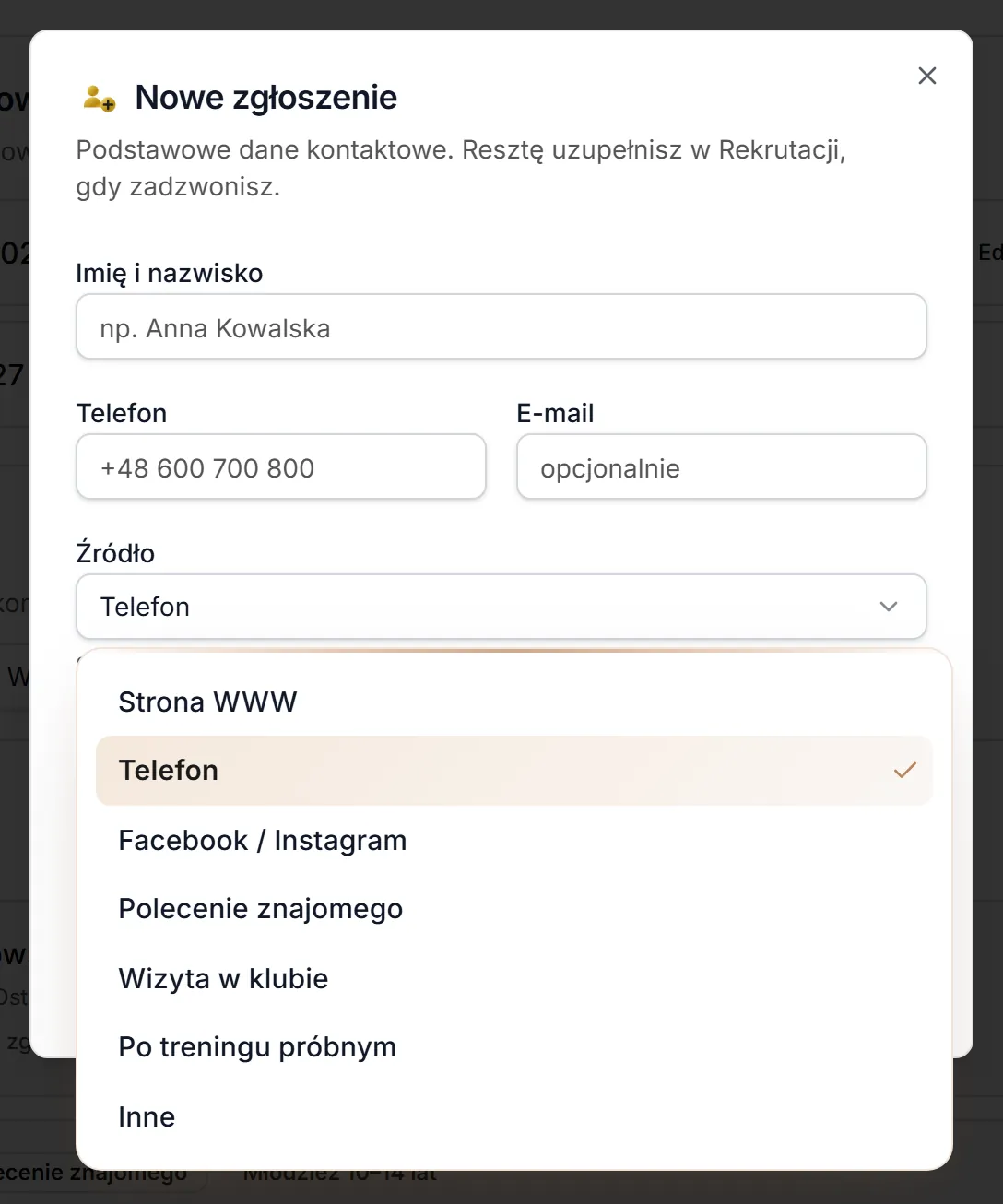Image resolution: width=1003 pixels, height=1204 pixels.
Task: Click the Imię i nazwisko label
Action: (170, 273)
